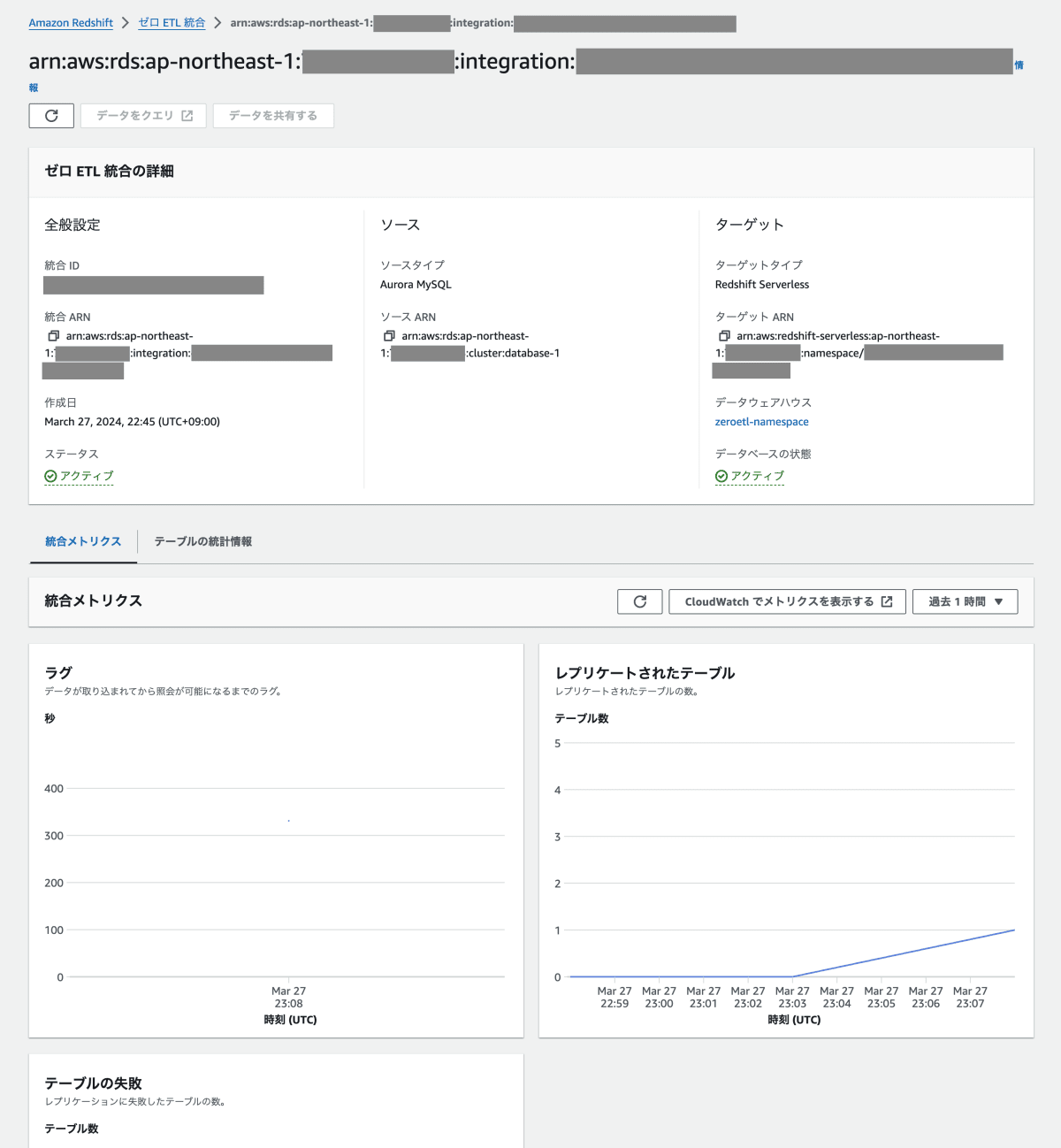Open the zeroetl-namespace data warehouse link

pyautogui.click(x=762, y=422)
